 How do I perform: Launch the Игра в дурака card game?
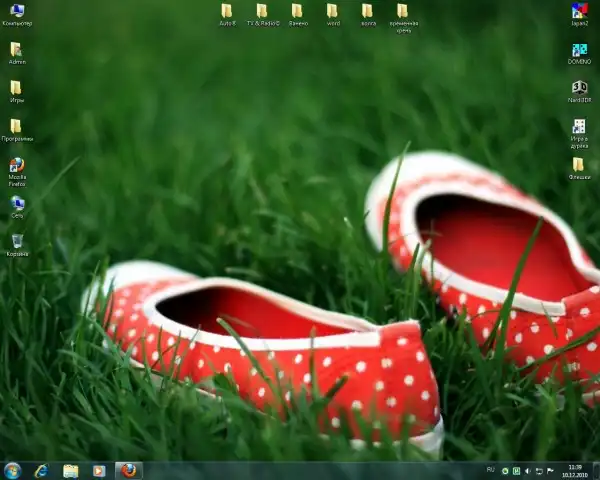pos(579,127)
